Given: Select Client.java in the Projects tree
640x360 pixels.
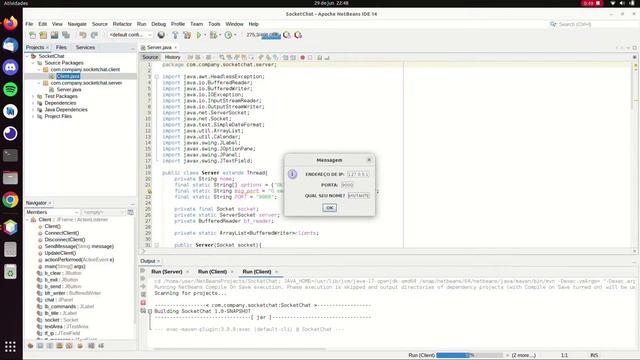Looking at the screenshot, I should pyautogui.click(x=68, y=76).
